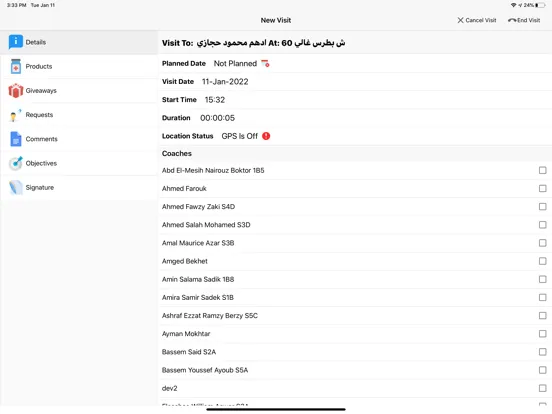Image resolution: width=552 pixels, height=414 pixels.
Task: Click the 11-Jan-2022 visit date value
Action: pos(225,82)
